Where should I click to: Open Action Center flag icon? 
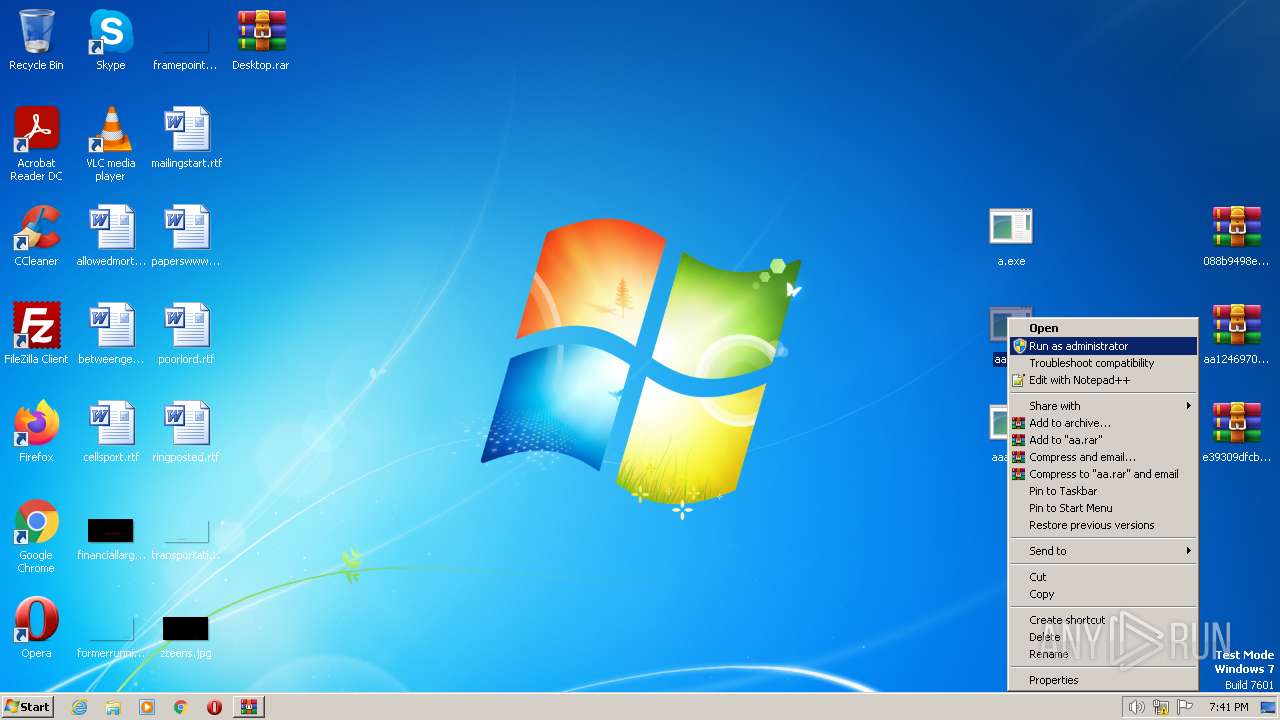1185,707
